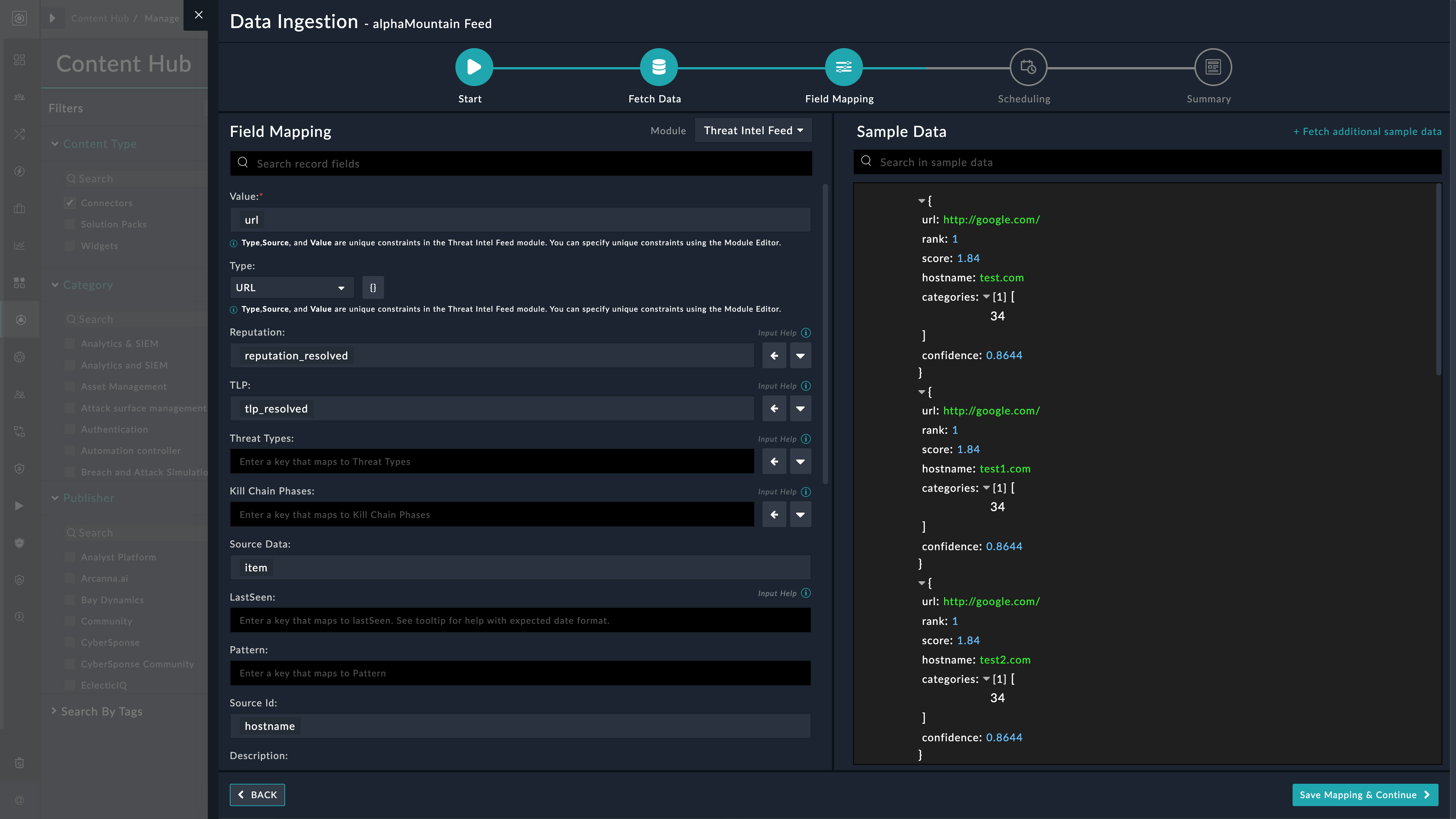Click the Value field containing url
The height and width of the screenshot is (819, 1456).
point(521,220)
